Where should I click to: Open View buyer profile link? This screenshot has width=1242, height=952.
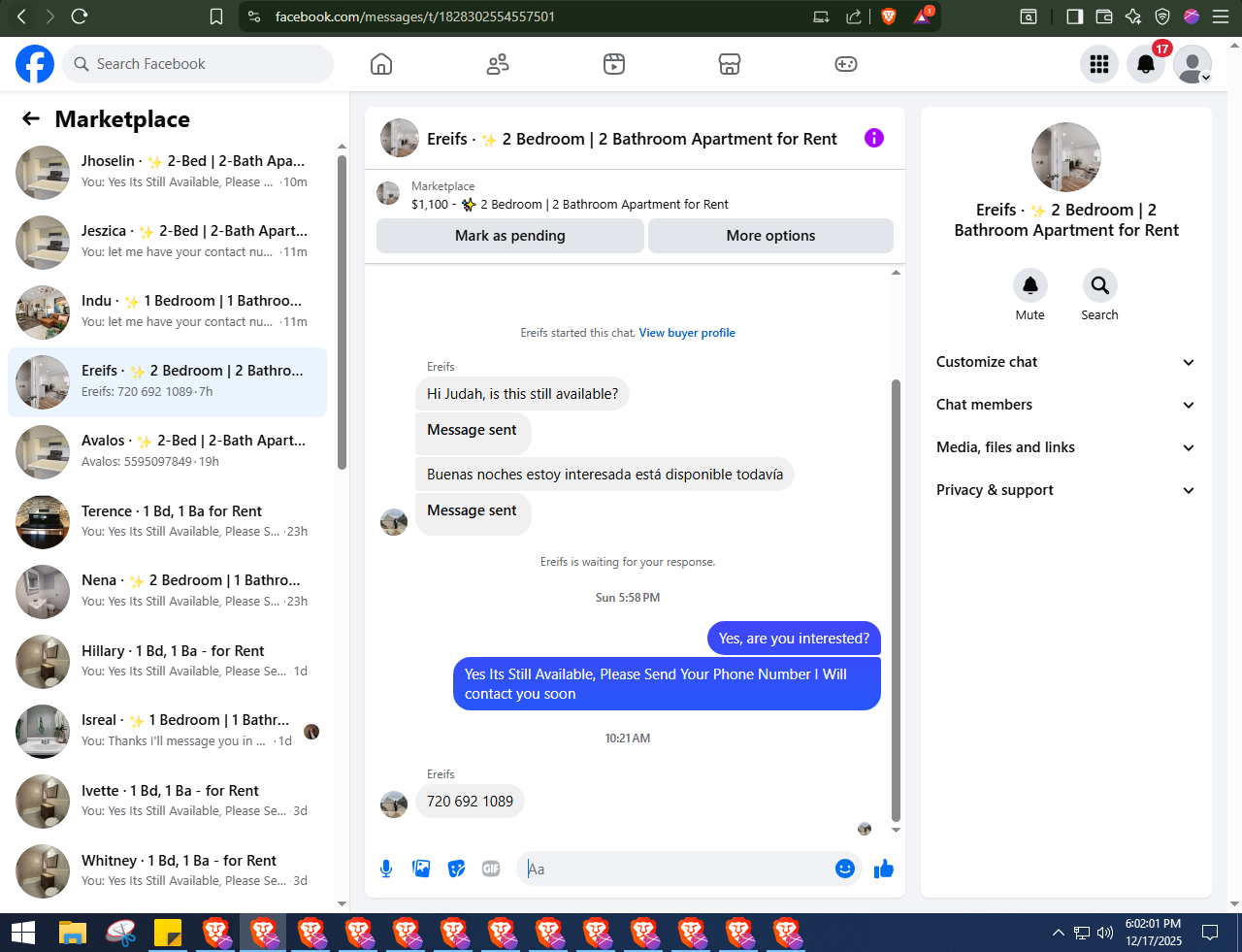[x=687, y=333]
